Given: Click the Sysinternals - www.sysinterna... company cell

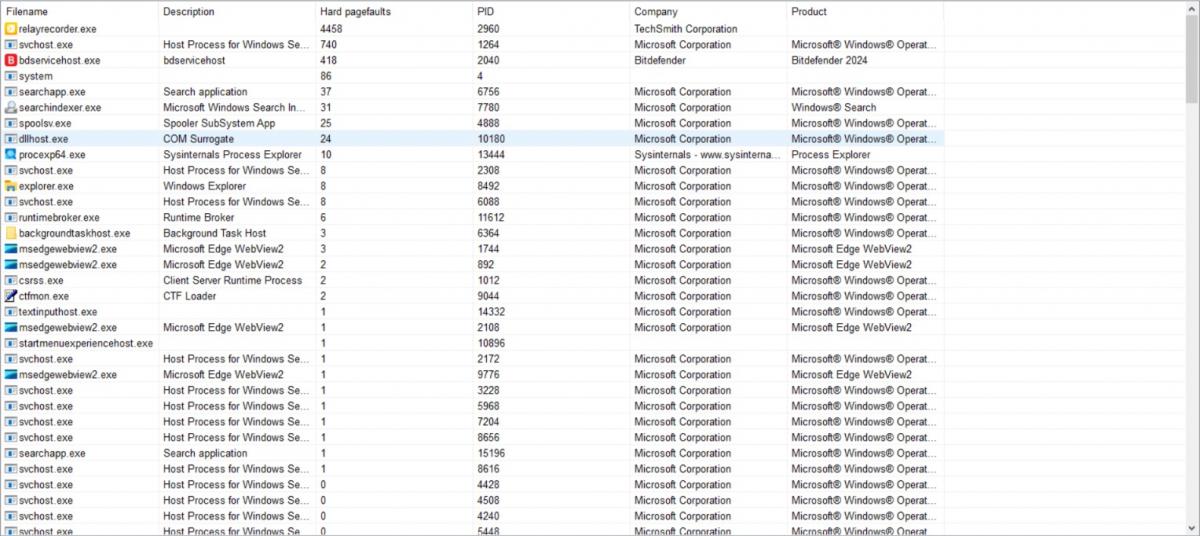Looking at the screenshot, I should pos(708,155).
